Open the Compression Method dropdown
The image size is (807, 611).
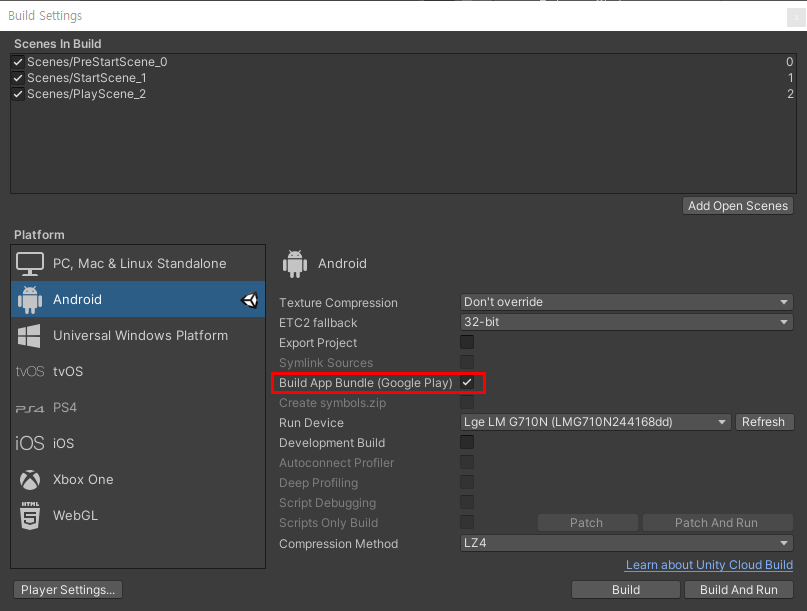[x=626, y=543]
